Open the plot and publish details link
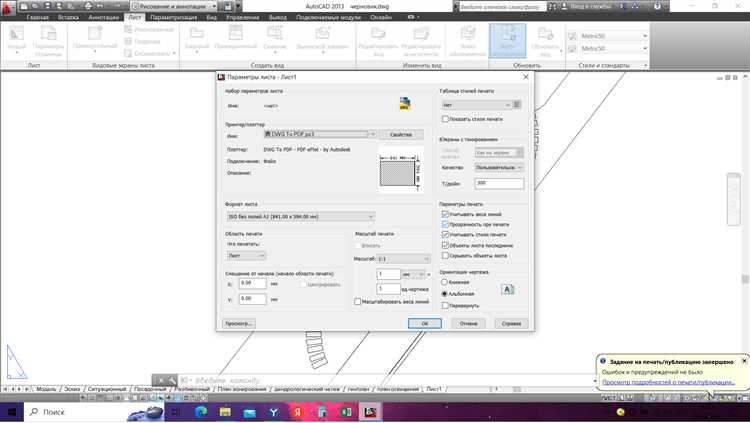Screen dimensions: 750x423 (668, 382)
